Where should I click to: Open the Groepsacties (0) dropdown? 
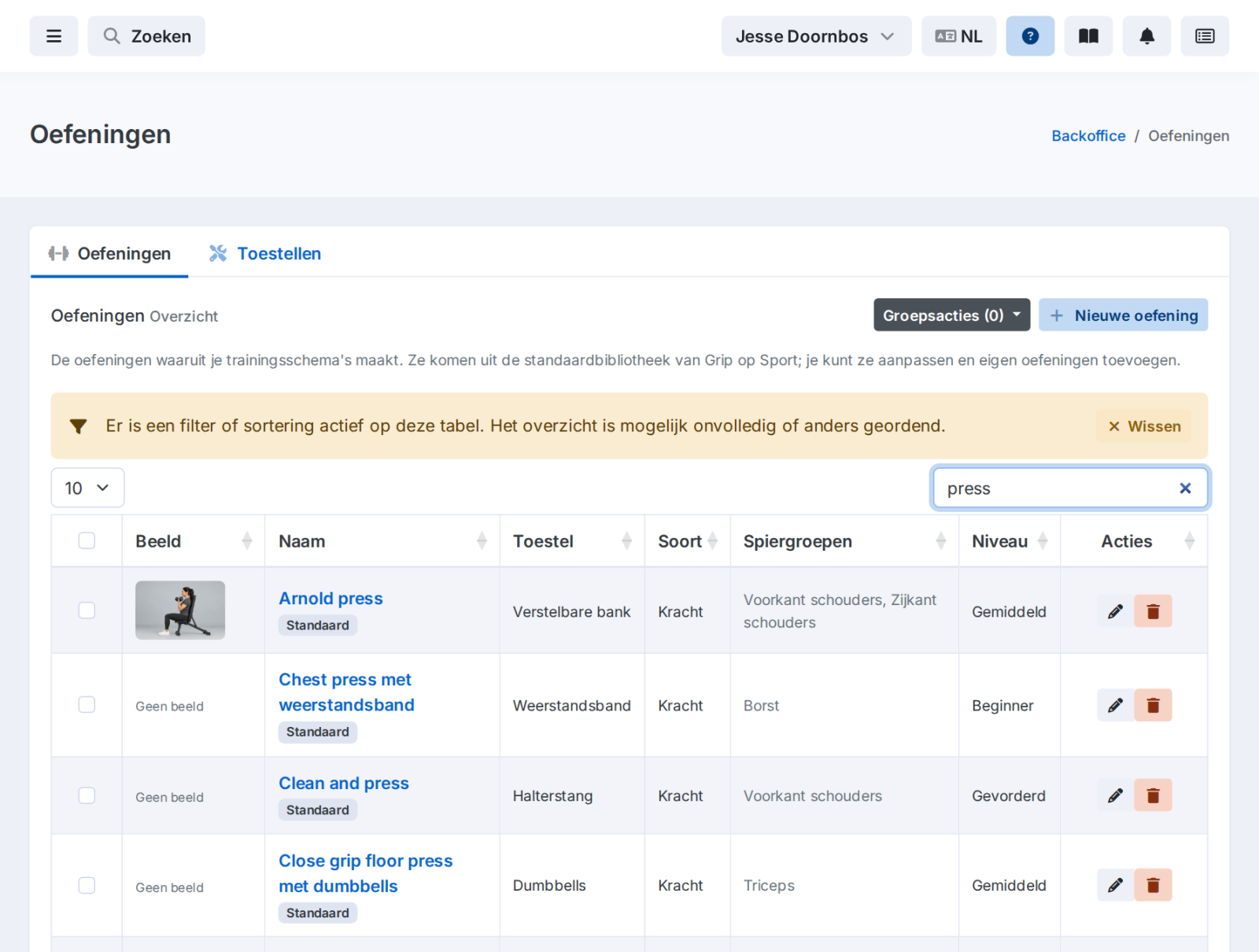(x=951, y=315)
